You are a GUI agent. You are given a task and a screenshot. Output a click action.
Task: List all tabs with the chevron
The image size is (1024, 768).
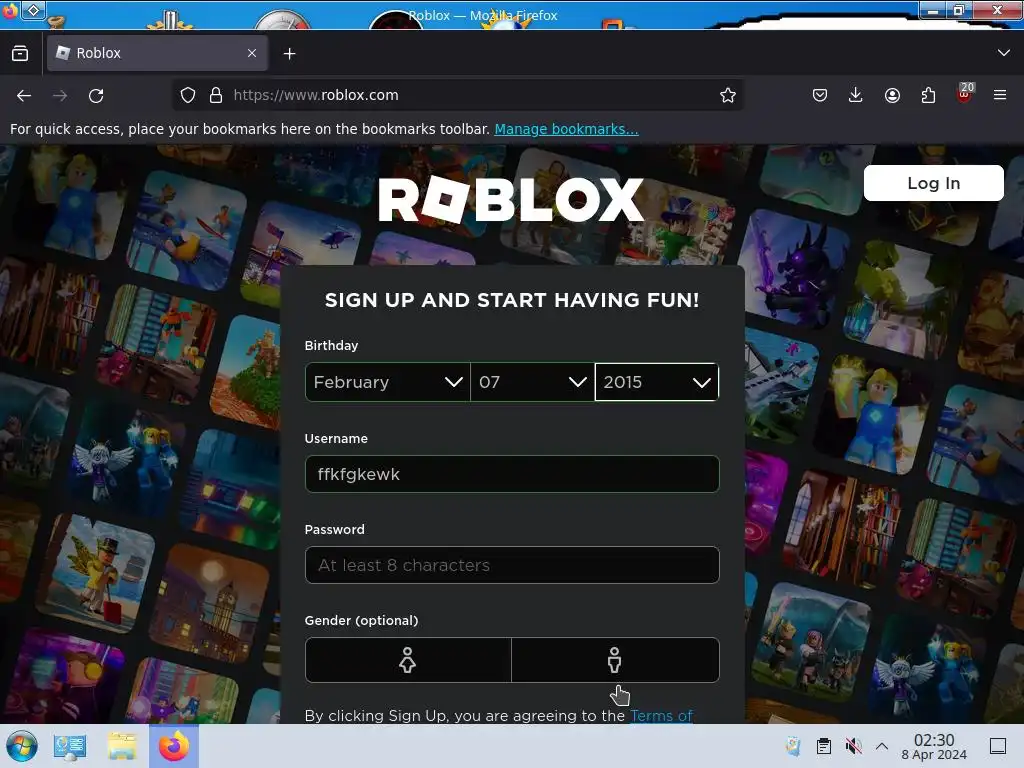[1004, 53]
